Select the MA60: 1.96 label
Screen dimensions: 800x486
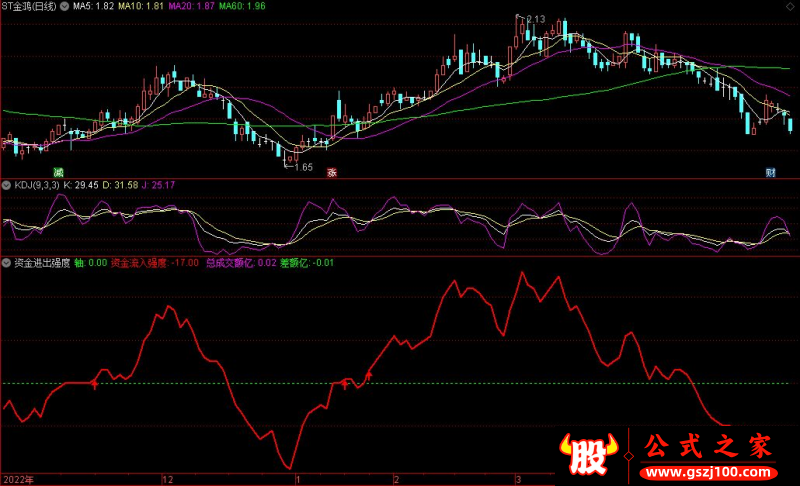(244, 7)
